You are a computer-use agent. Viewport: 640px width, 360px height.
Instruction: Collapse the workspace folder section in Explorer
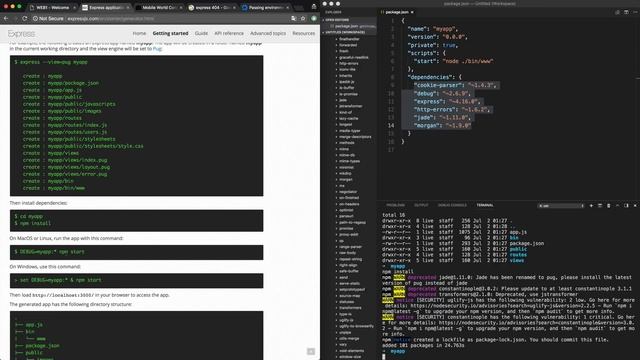click(345, 32)
